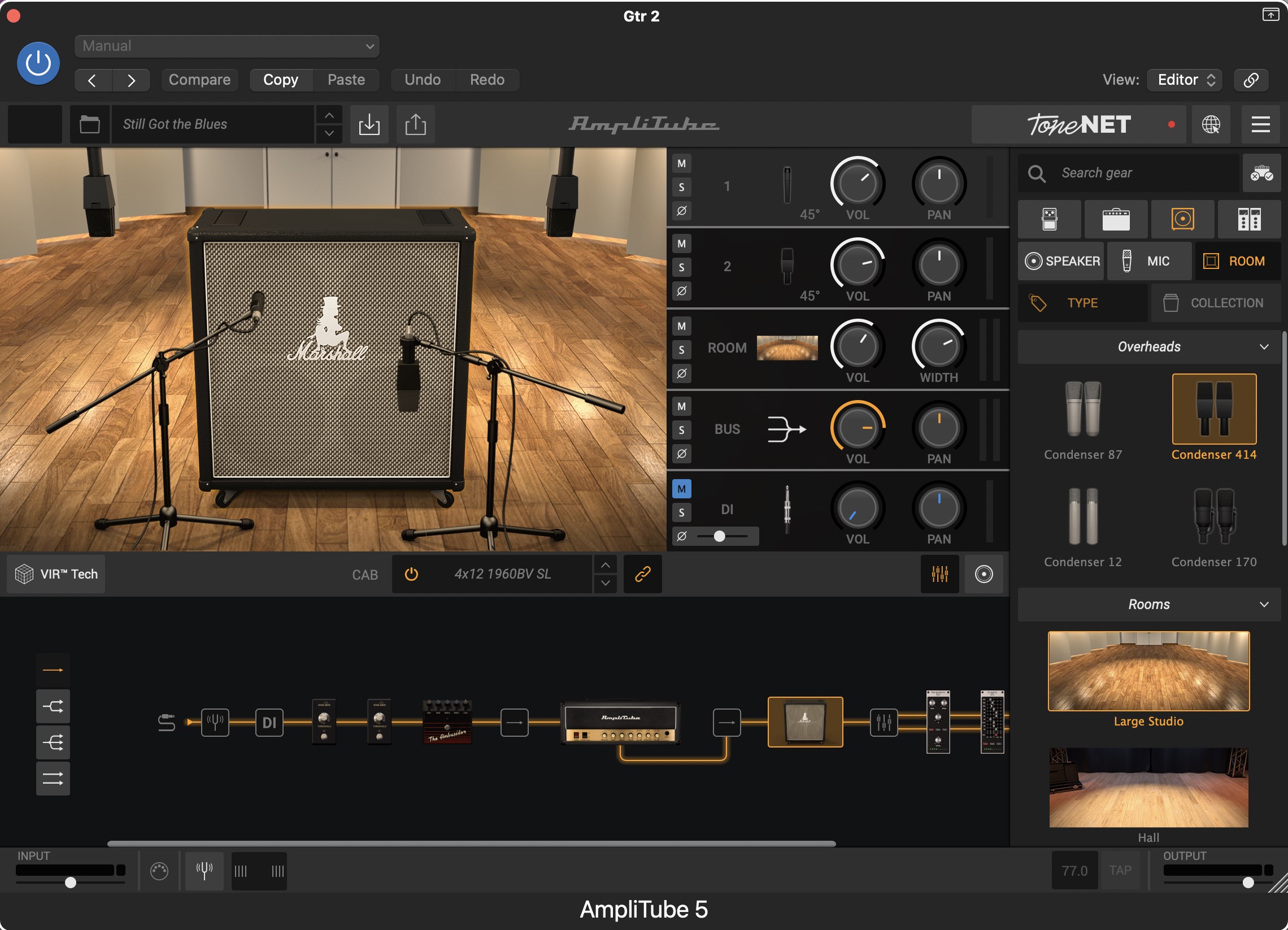The width and height of the screenshot is (1288, 930).
Task: Switch to the SPEAKER tab
Action: 1060,261
